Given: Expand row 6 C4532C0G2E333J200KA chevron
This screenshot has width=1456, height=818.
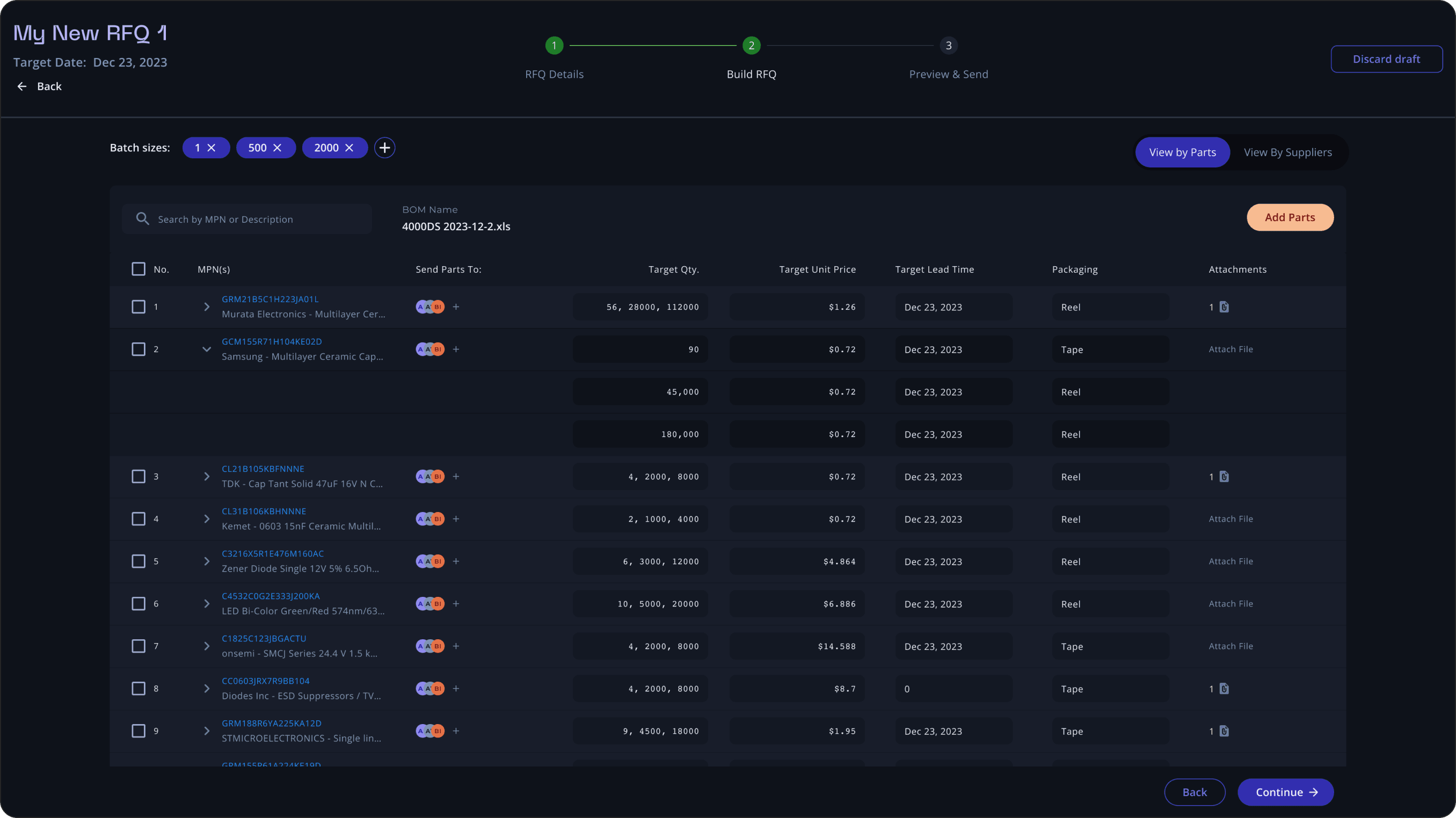Looking at the screenshot, I should [206, 603].
